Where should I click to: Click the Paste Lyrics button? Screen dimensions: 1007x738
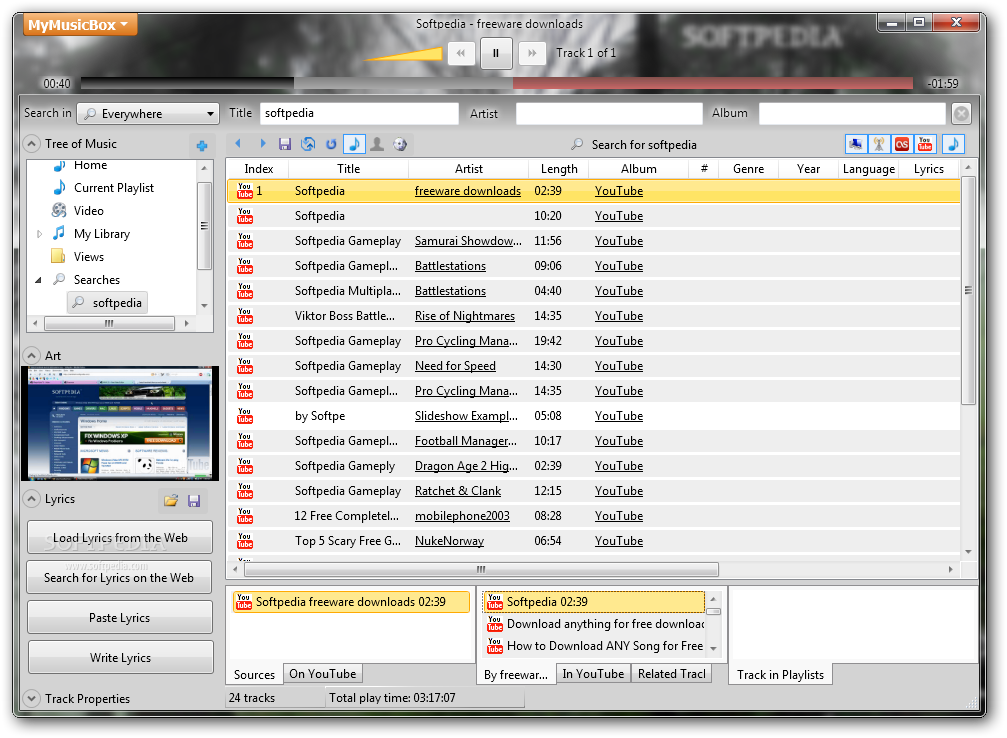tap(120, 617)
